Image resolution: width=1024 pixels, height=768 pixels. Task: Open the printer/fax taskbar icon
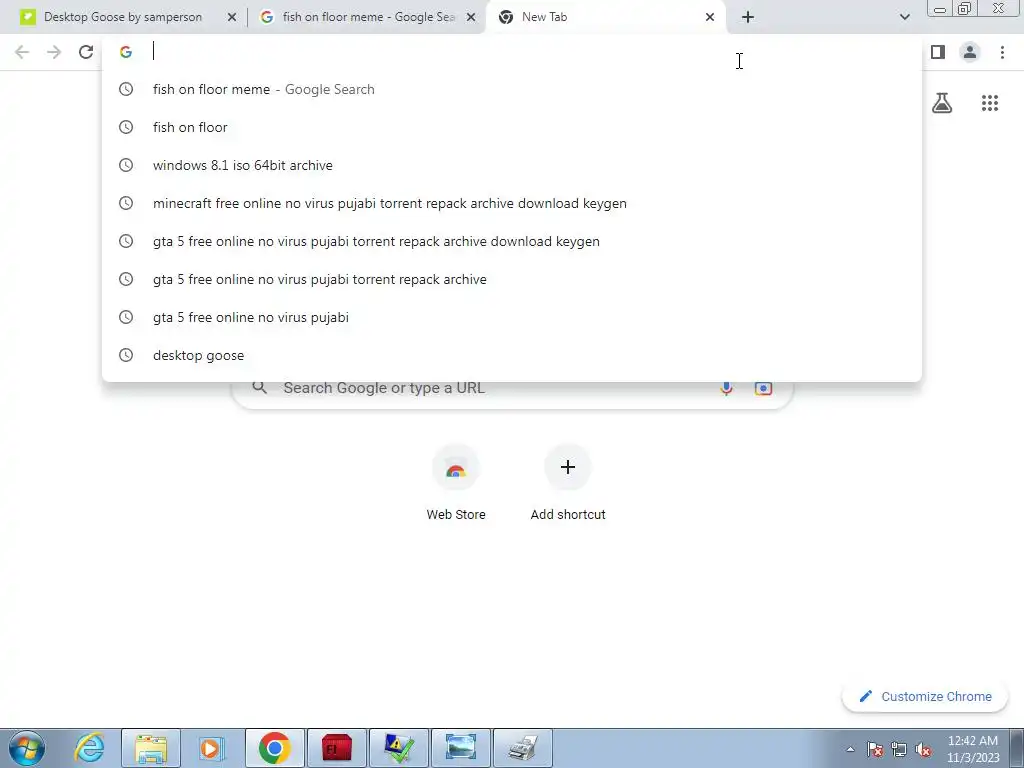click(522, 748)
